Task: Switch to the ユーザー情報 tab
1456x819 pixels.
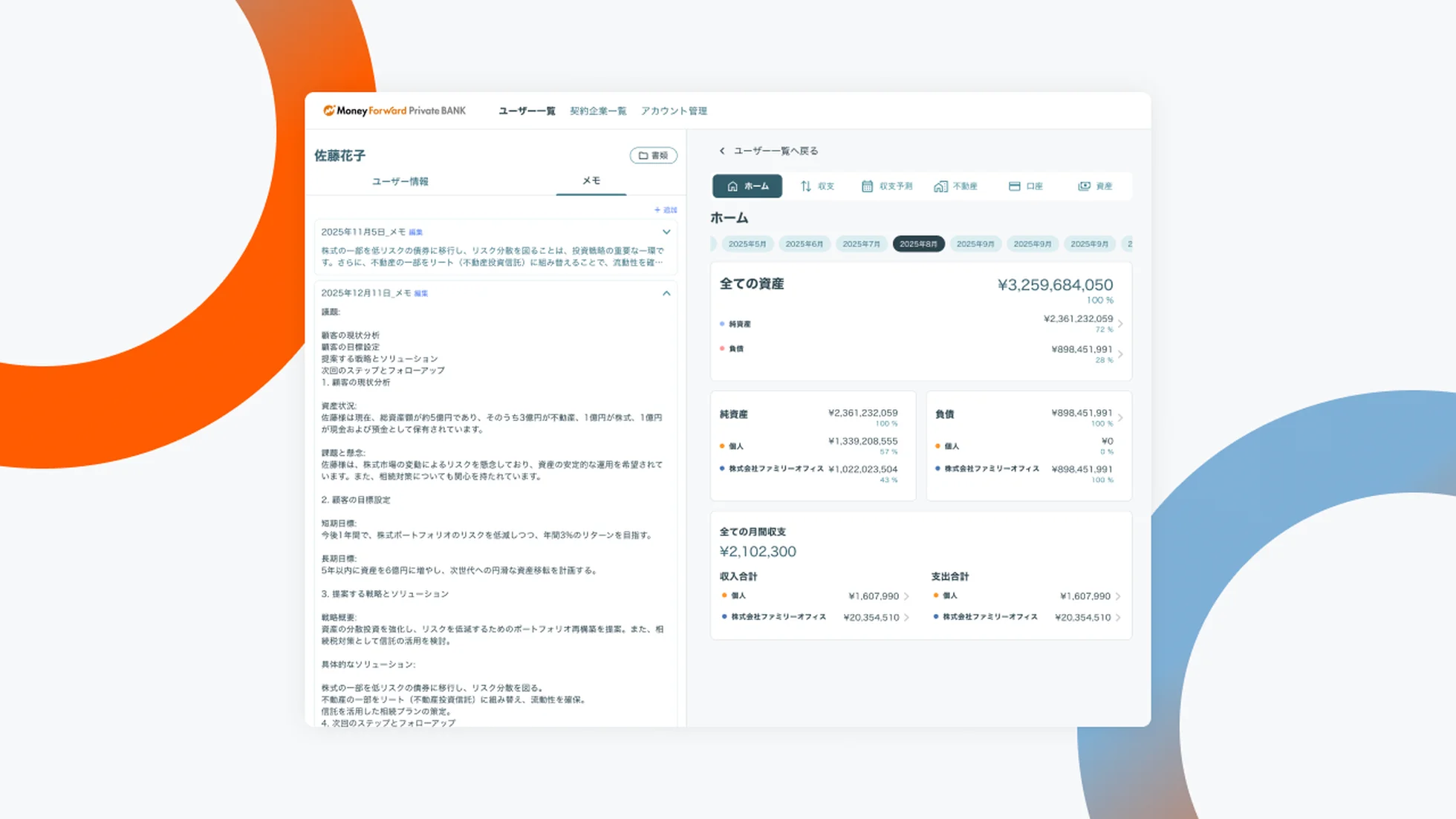Action: point(400,181)
